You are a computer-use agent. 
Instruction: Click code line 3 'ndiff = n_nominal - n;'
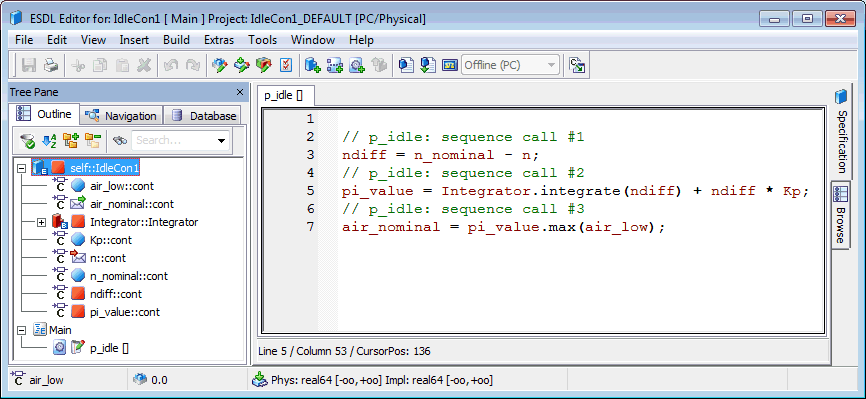click(440, 155)
